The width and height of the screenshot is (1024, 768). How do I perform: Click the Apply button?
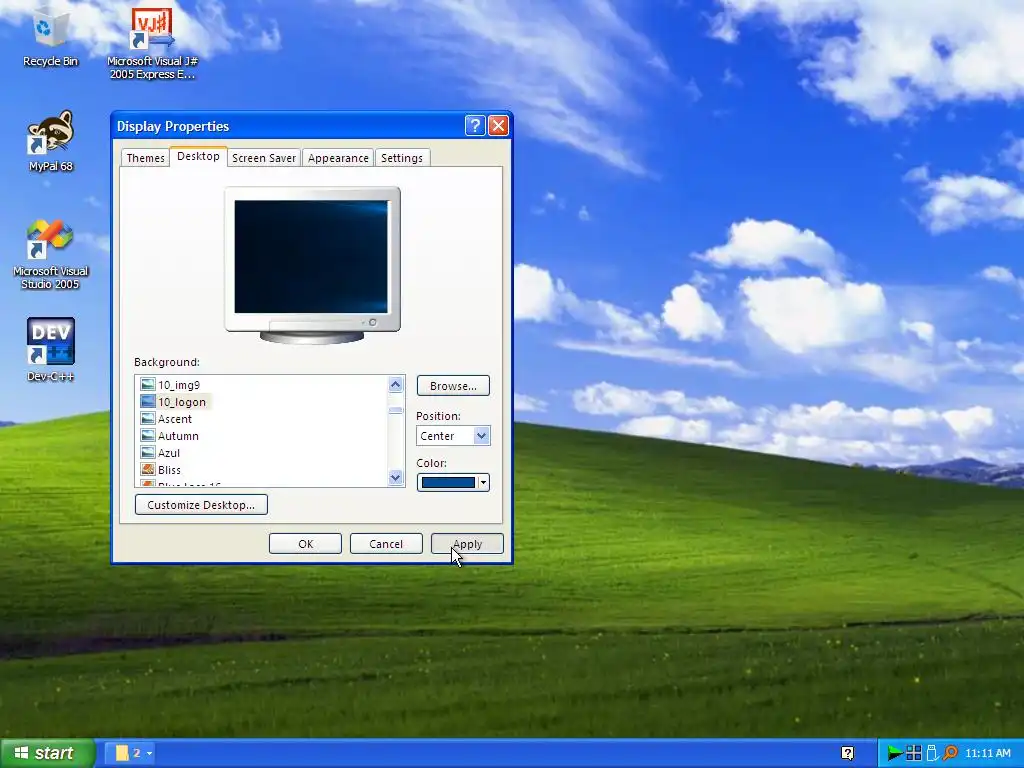coord(467,544)
